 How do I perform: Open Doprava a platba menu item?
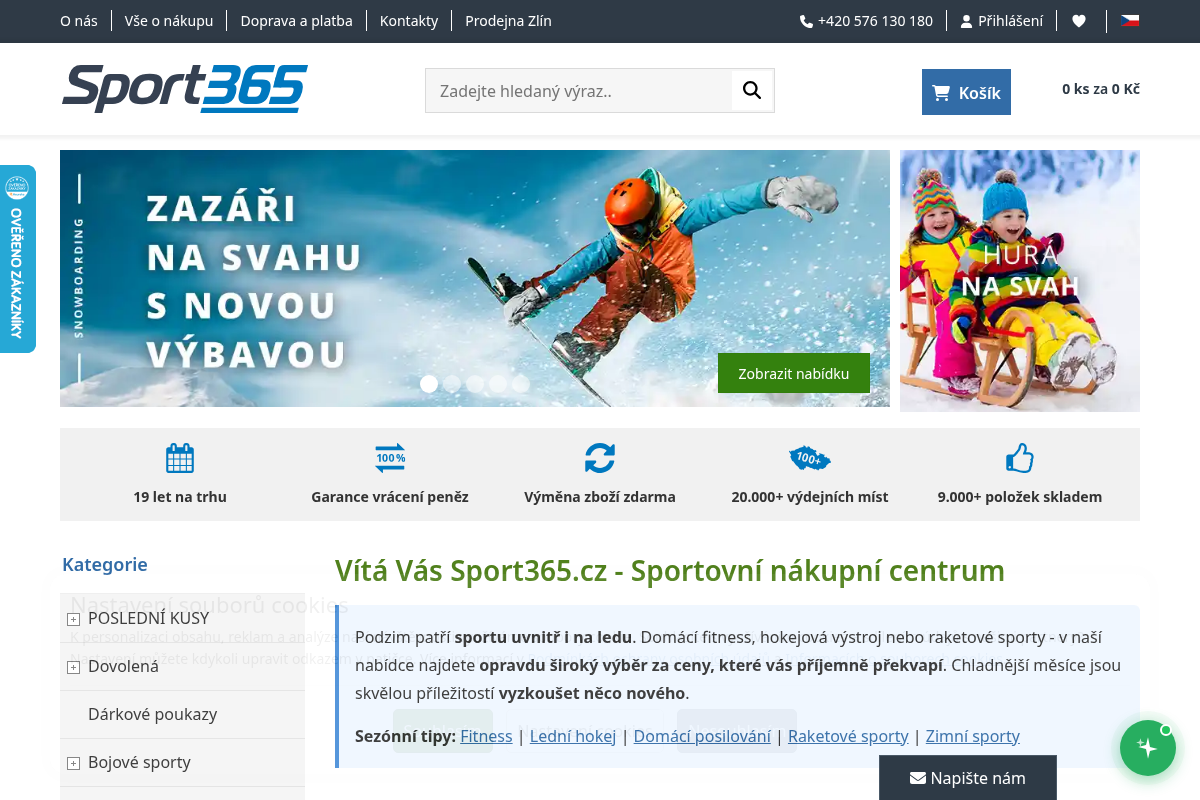tap(297, 21)
